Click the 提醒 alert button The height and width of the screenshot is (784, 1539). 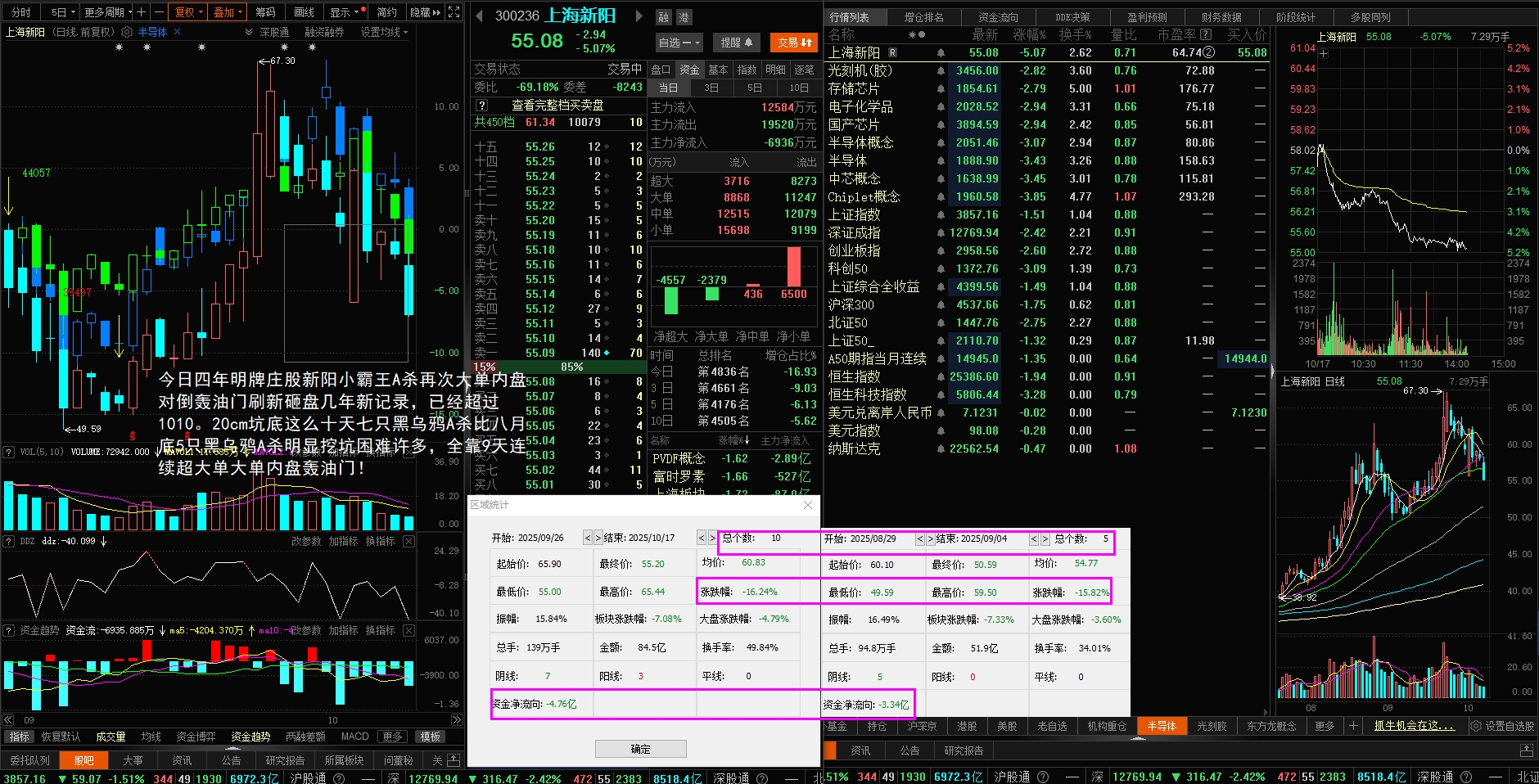[736, 43]
